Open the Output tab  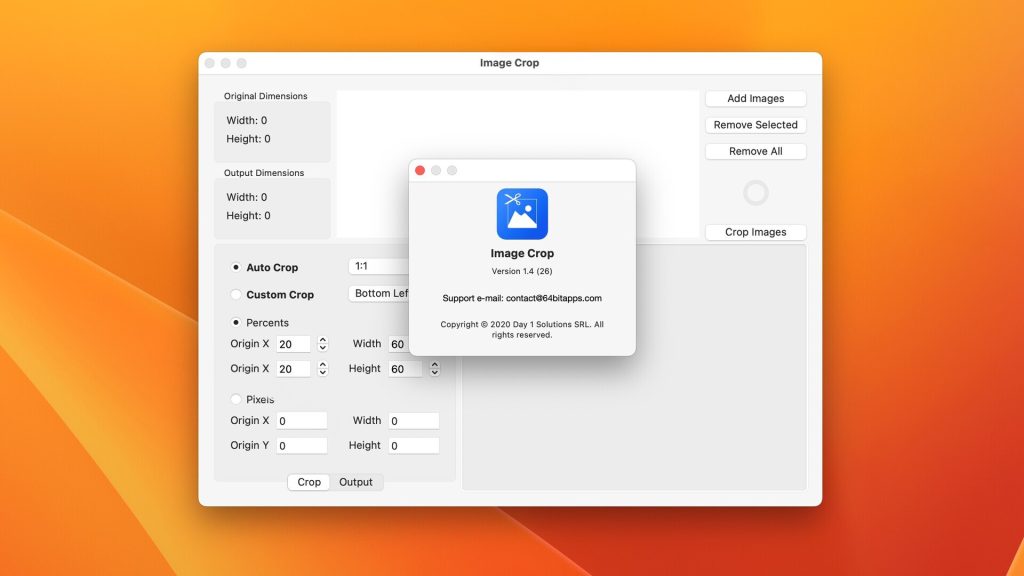point(356,482)
